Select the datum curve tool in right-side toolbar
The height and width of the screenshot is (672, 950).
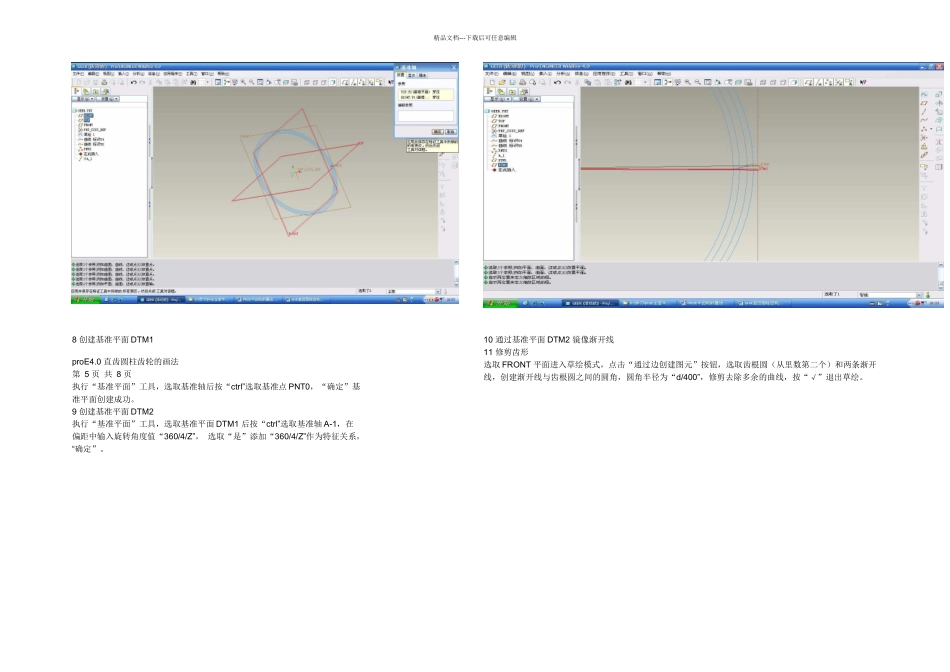pos(924,120)
